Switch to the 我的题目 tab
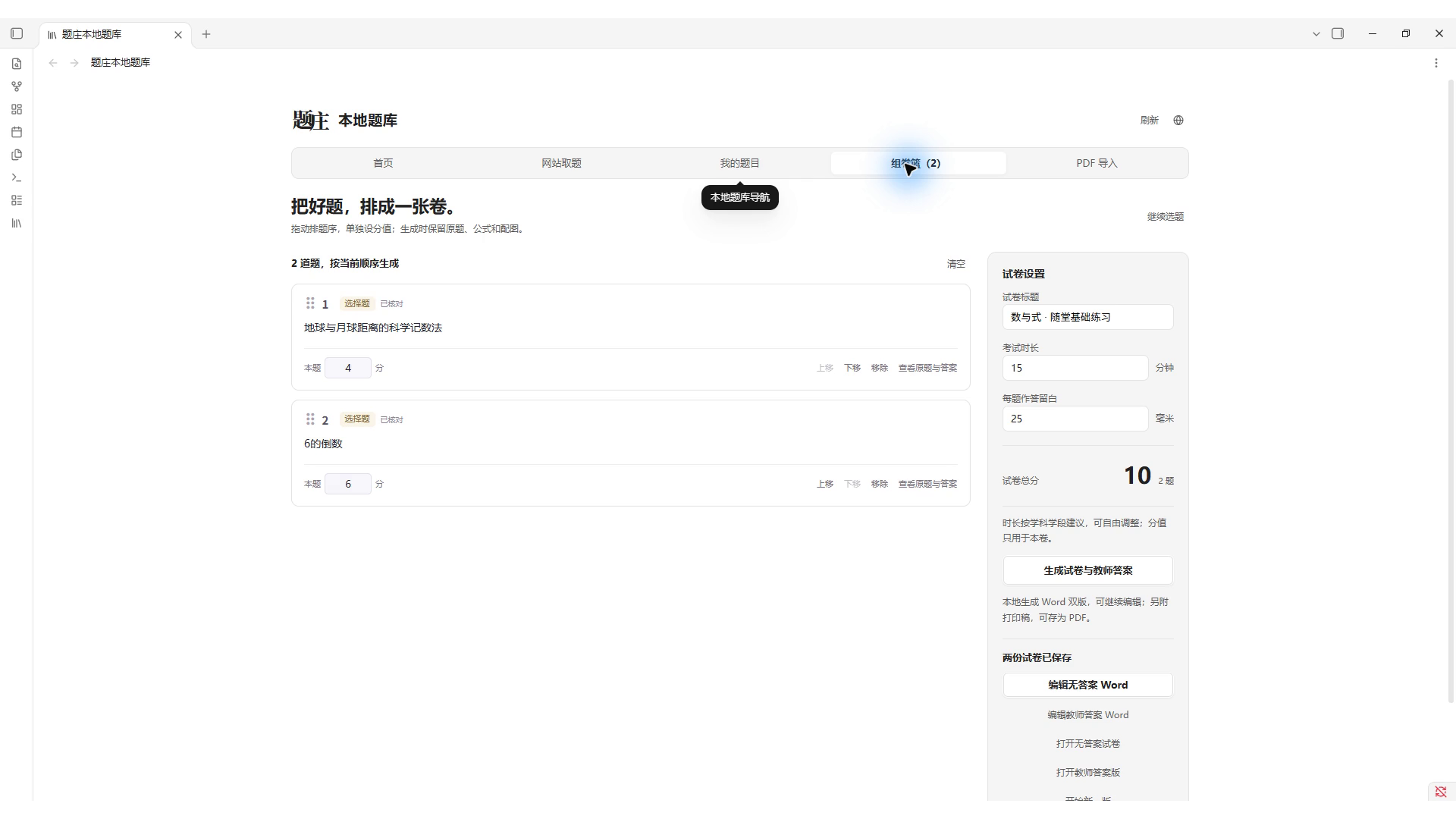 pyautogui.click(x=739, y=163)
